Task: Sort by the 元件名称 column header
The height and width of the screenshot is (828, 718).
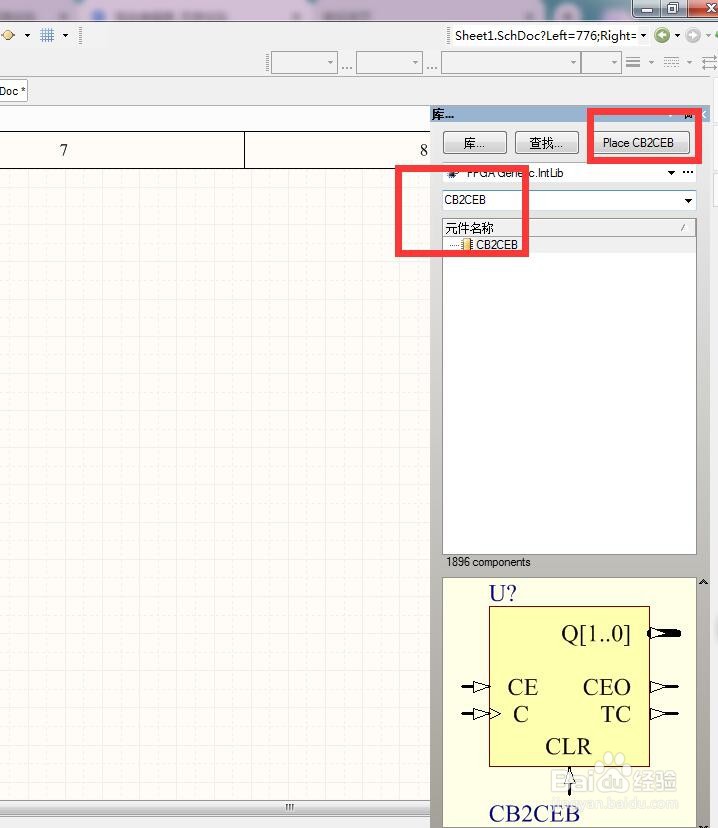Action: 569,228
